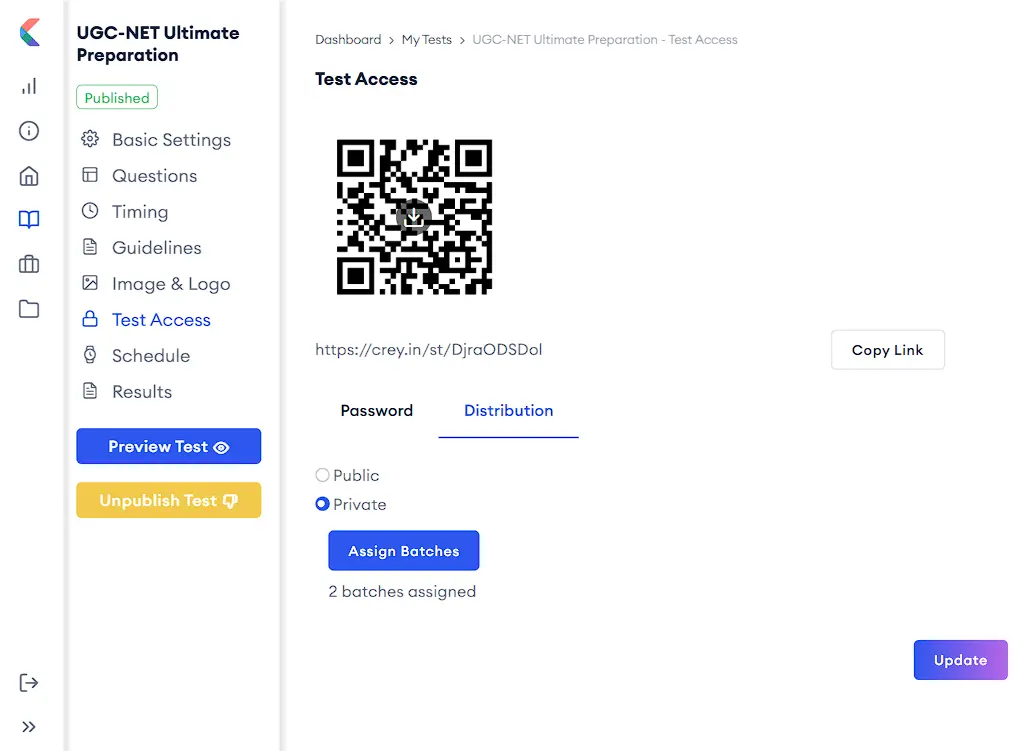
Task: Click the briefcase icon in sidebar
Action: [x=29, y=265]
